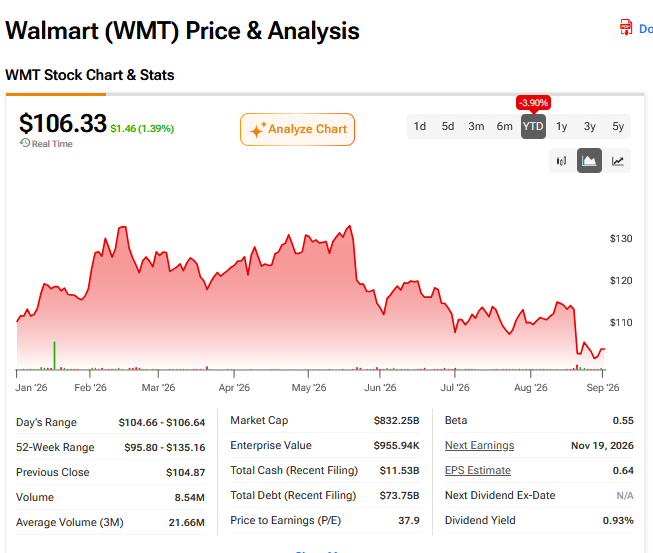Click the Jun '26 marker on timeline

(380, 387)
